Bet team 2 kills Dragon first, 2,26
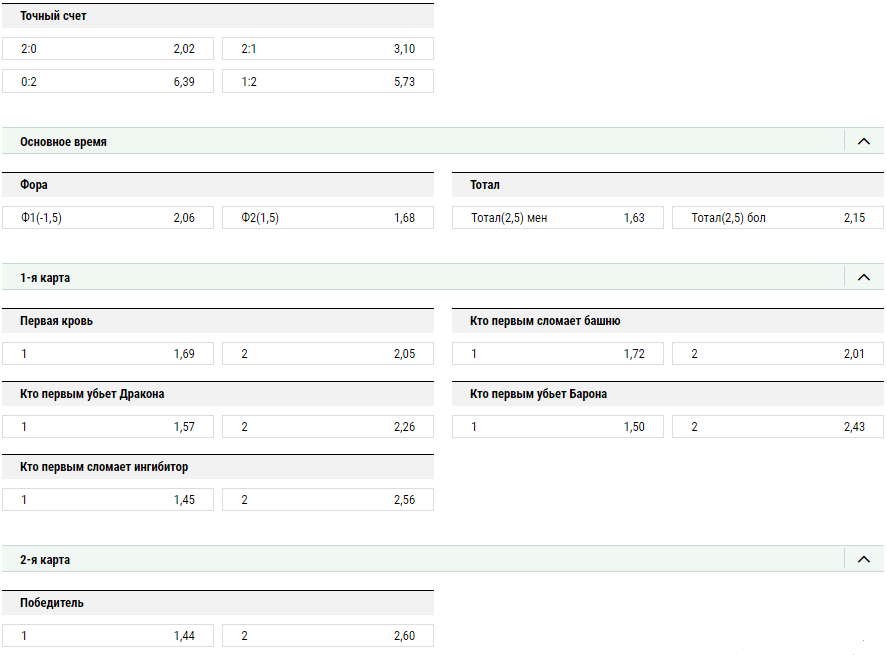This screenshot has height=655, width=887. (328, 426)
